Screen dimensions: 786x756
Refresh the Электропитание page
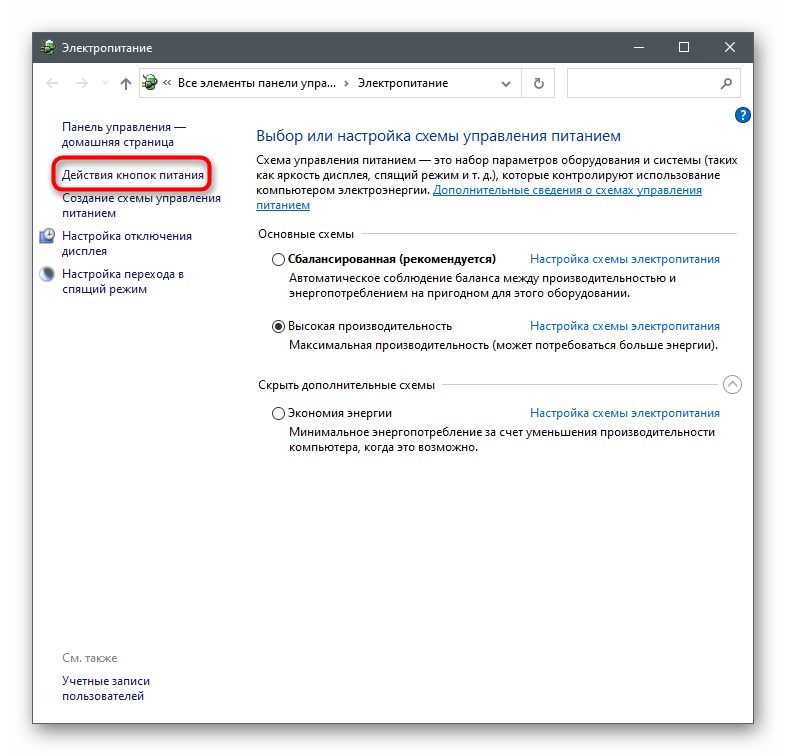(x=538, y=83)
